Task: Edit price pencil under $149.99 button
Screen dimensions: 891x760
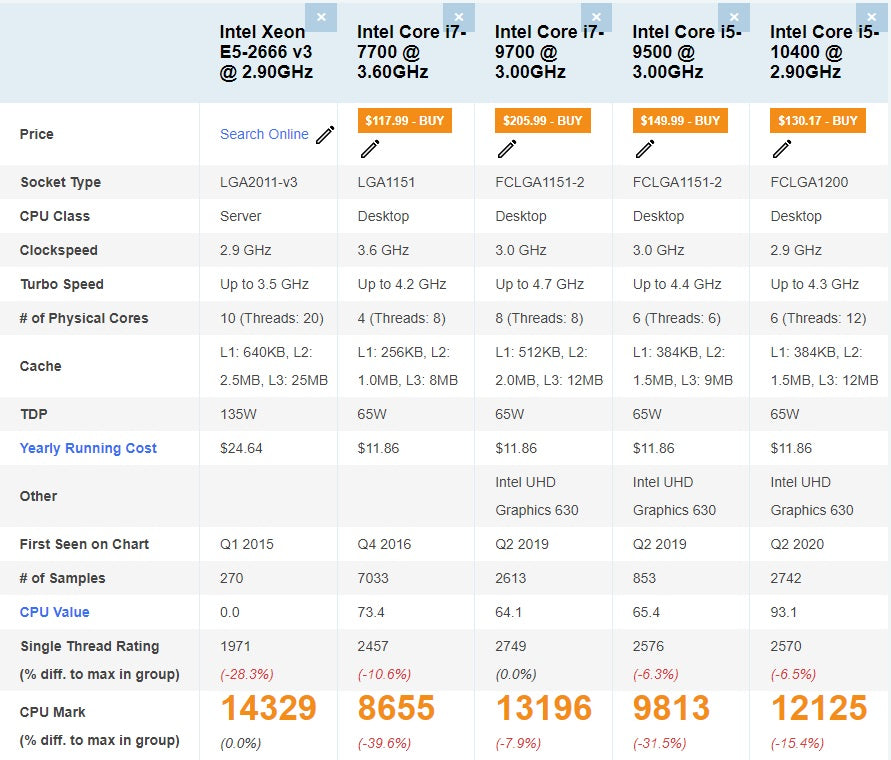Action: (x=645, y=149)
